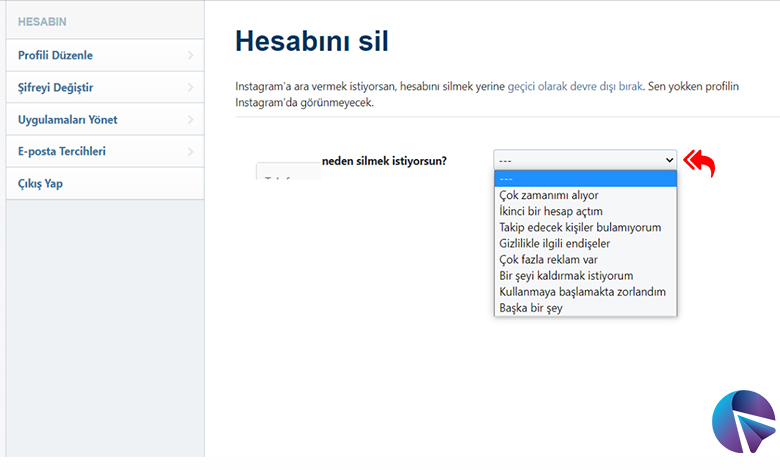Select 'Başka bir şey' option
Image resolution: width=780 pixels, height=470 pixels.
point(531,308)
